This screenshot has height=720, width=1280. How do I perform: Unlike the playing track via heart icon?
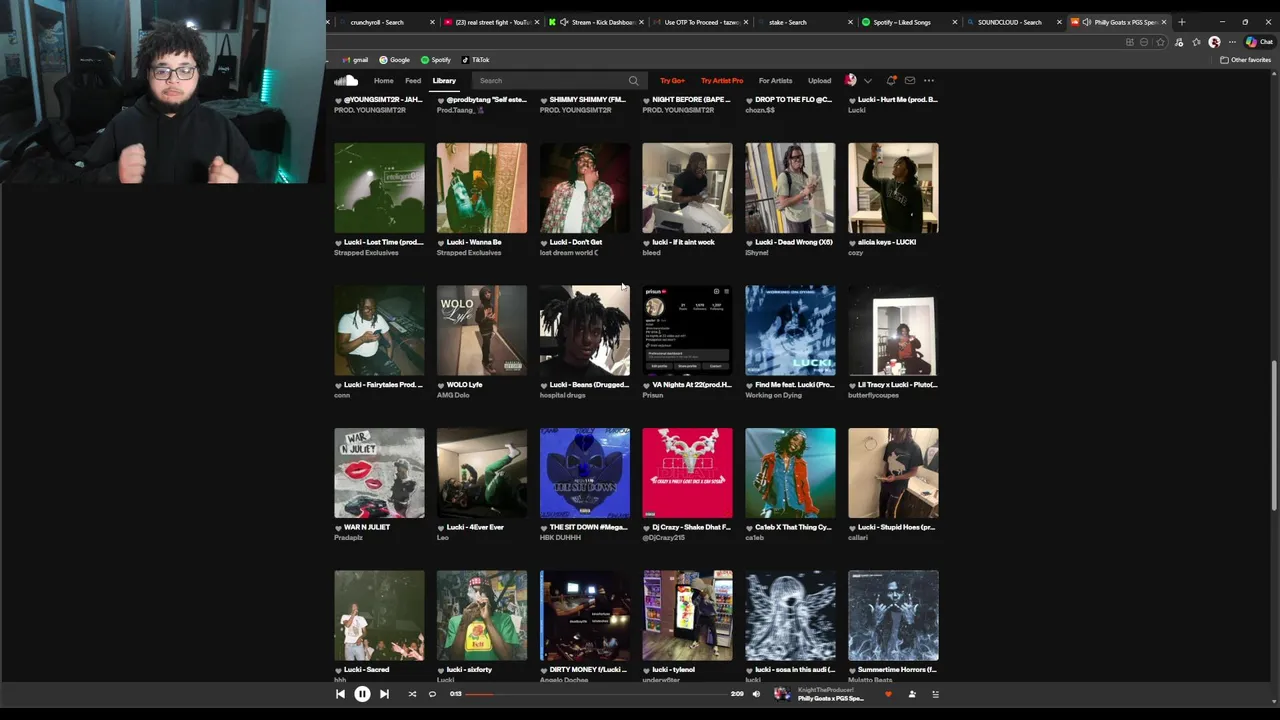tap(888, 694)
